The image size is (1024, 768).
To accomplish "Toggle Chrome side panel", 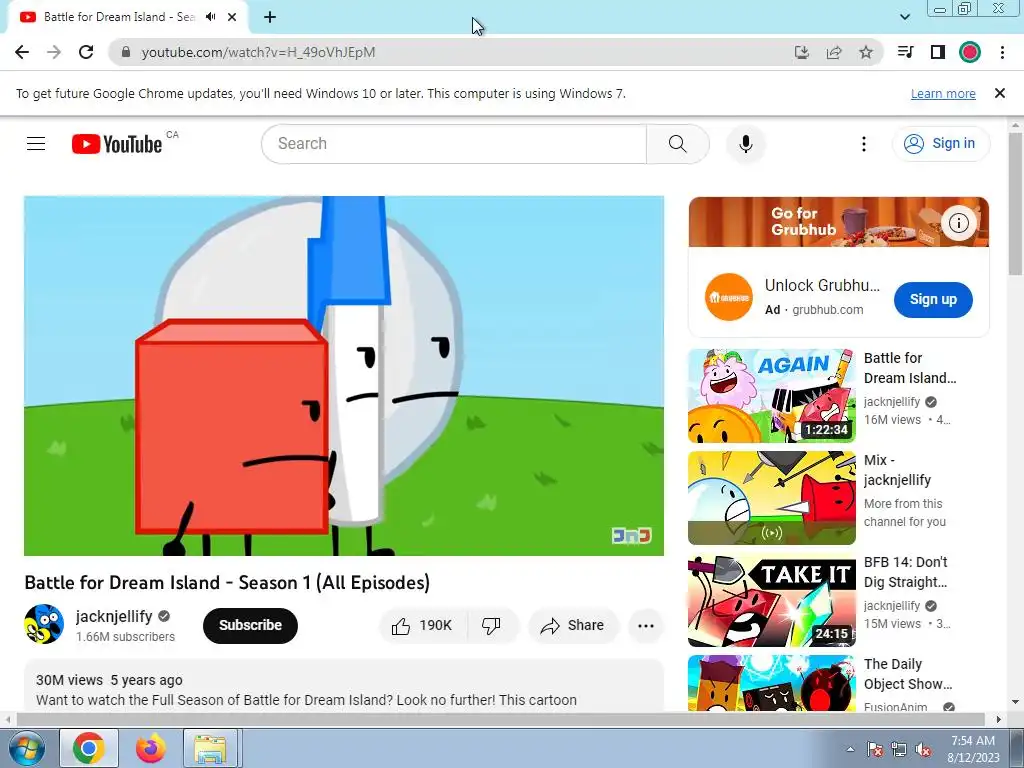I will [938, 52].
